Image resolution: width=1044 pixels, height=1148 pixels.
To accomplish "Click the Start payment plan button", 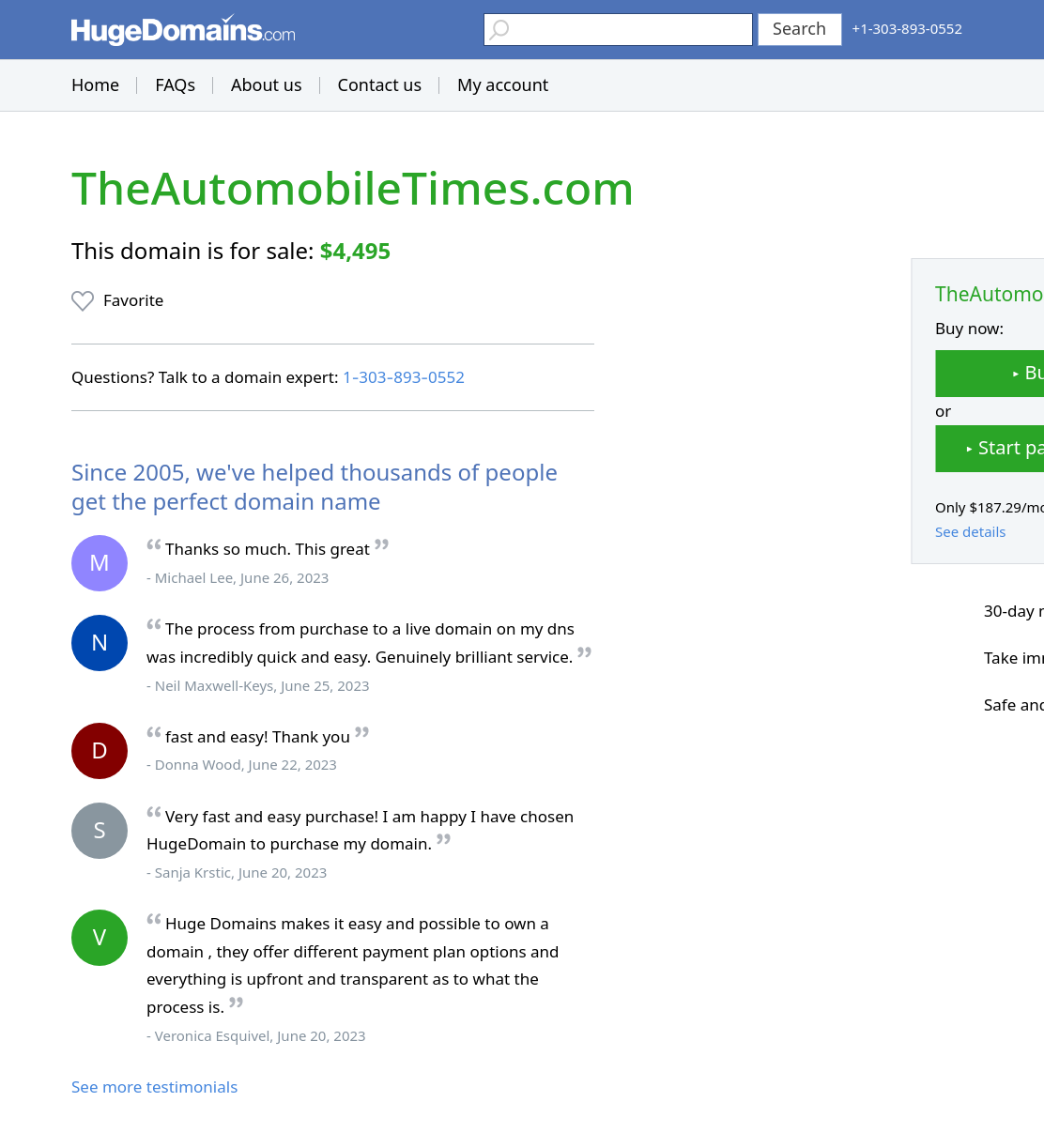I will (x=990, y=449).
